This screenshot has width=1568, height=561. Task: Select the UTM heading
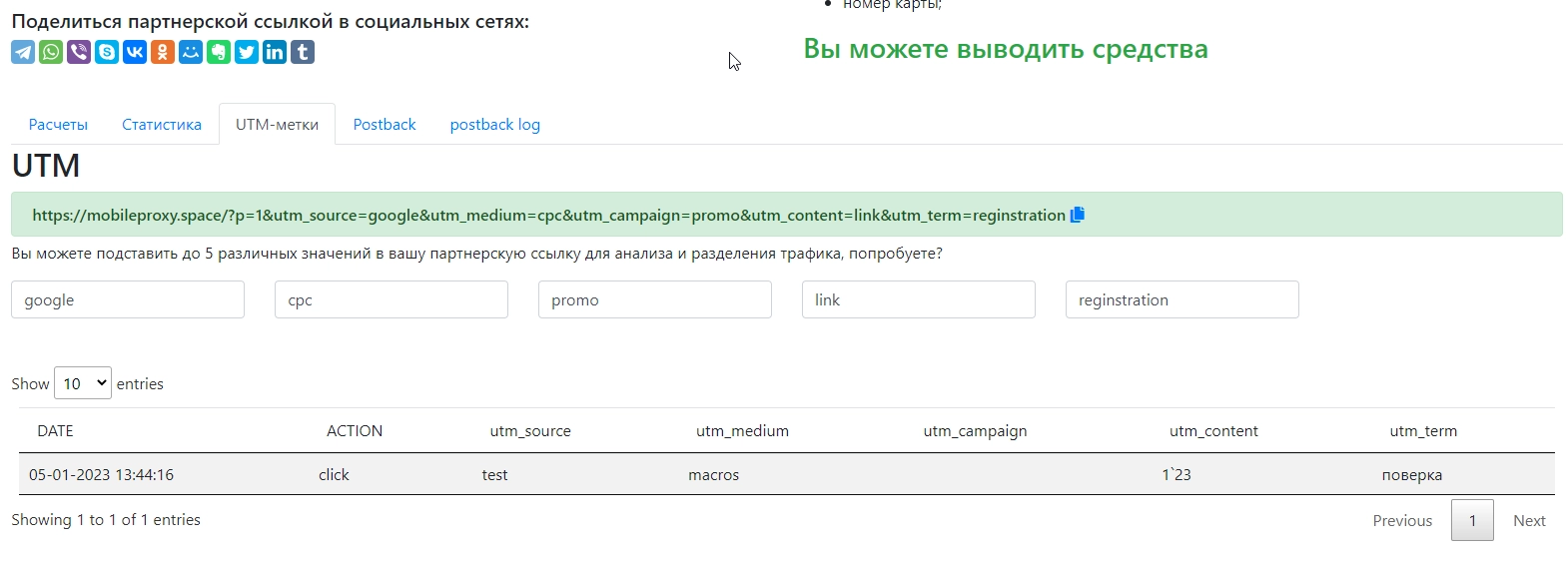tap(46, 166)
